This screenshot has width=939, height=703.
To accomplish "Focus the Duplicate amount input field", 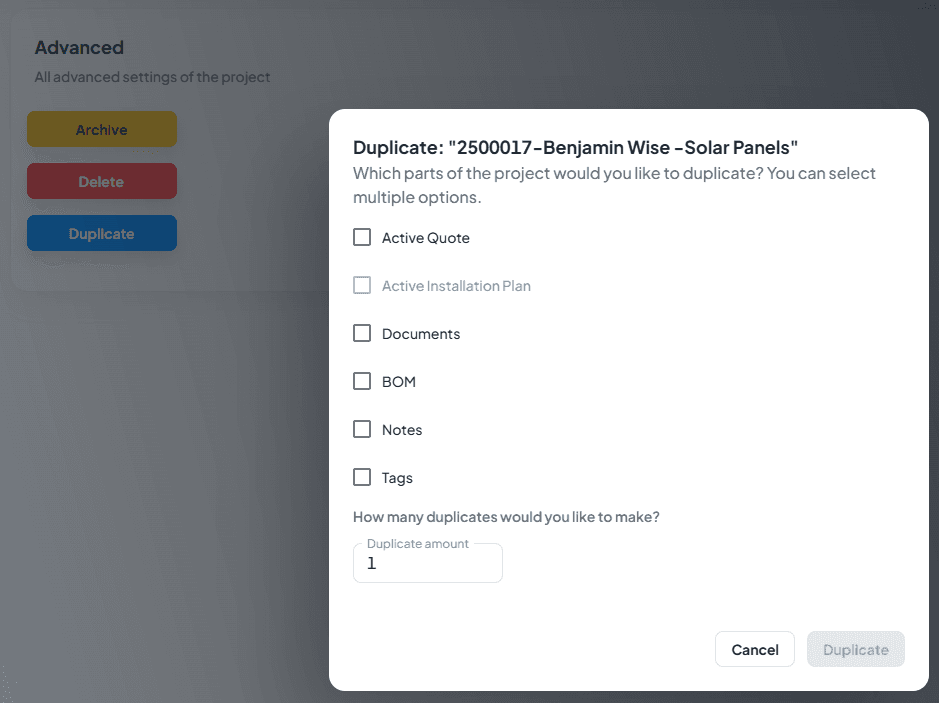I will (x=428, y=563).
